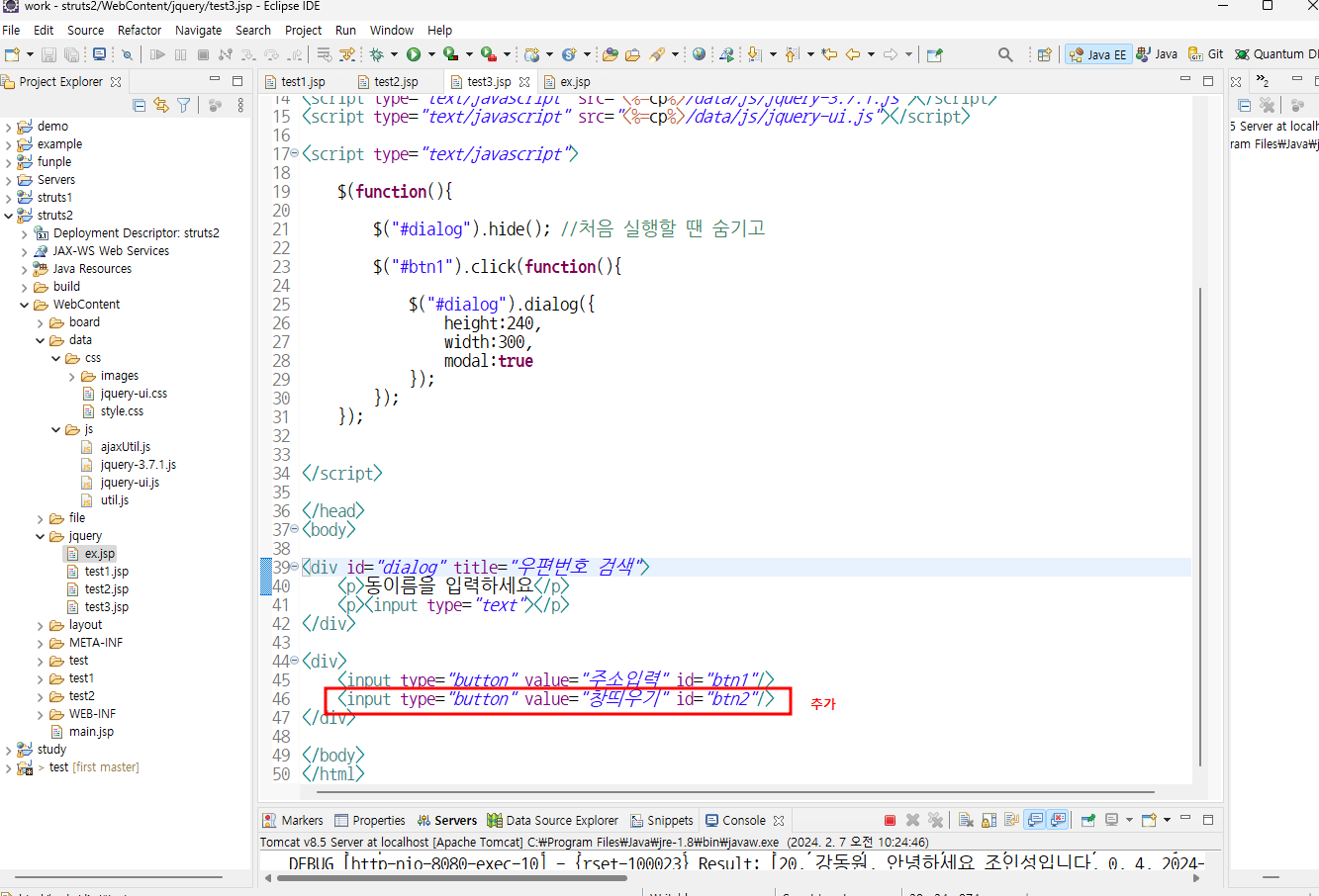The width and height of the screenshot is (1319, 896).
Task: Toggle Show Console on standard output
Action: [1035, 820]
